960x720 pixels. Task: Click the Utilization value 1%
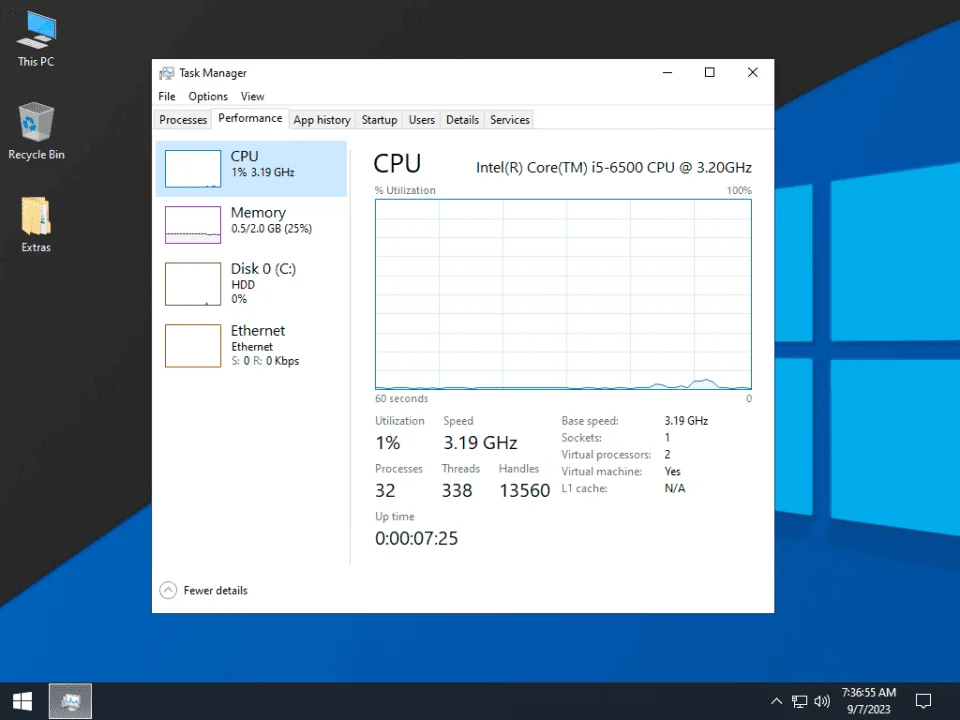[x=388, y=443]
